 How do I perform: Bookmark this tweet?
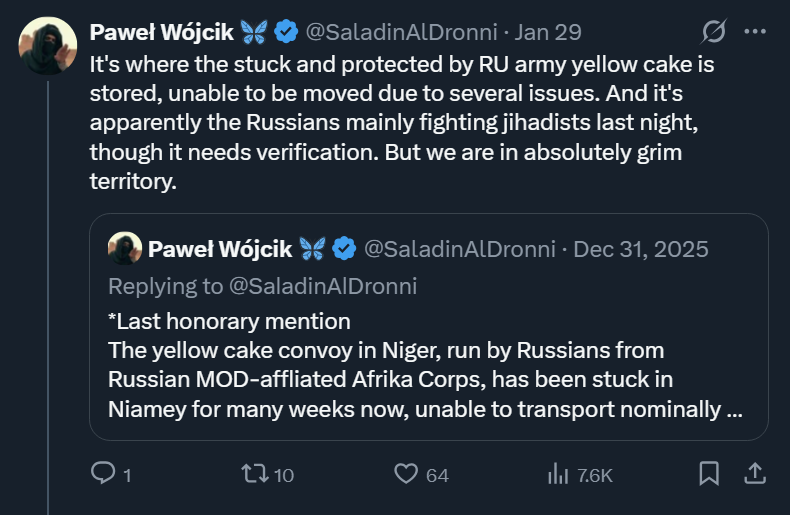point(709,473)
